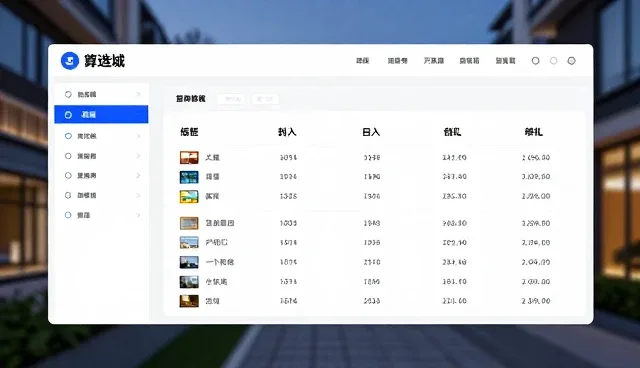This screenshot has width=640, height=368.
Task: Open the thumbnail in the row labeled starting with 一个
Action: [189, 262]
